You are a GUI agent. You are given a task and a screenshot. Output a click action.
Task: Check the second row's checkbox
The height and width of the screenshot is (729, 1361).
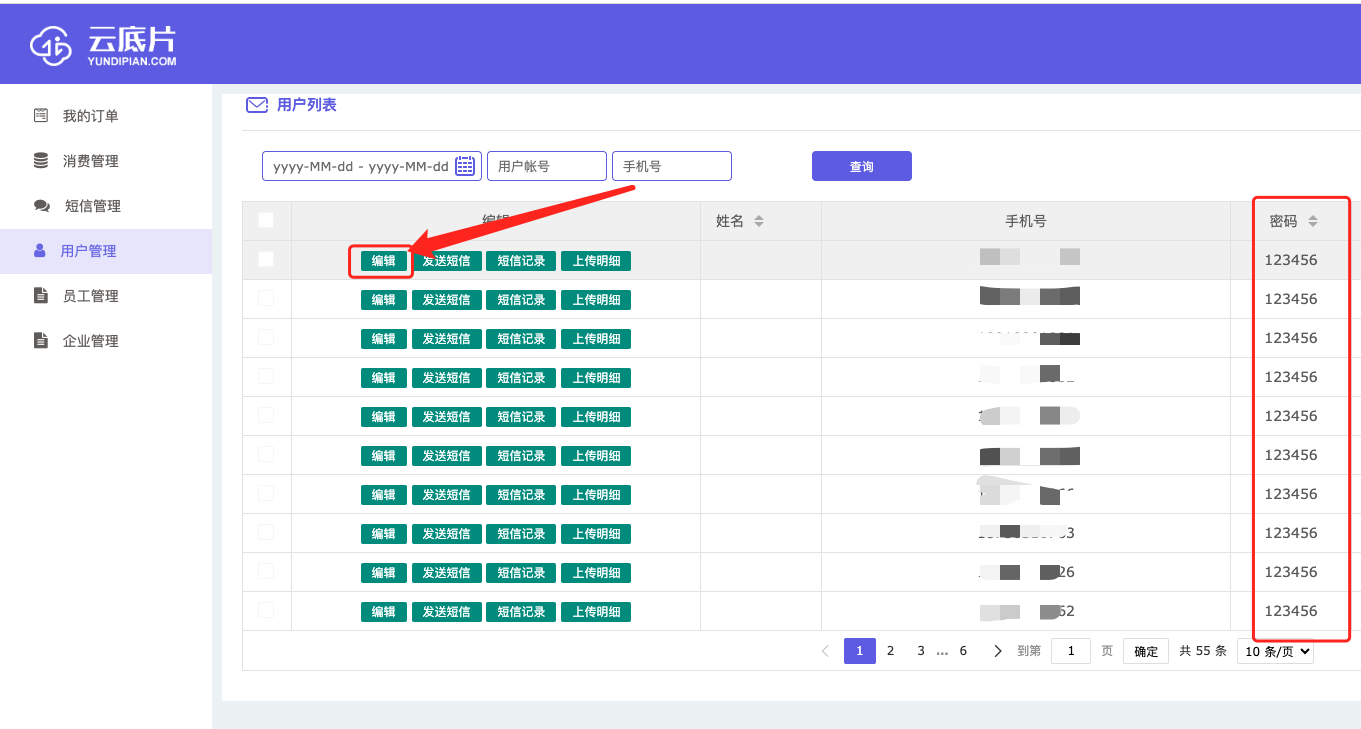tap(266, 298)
